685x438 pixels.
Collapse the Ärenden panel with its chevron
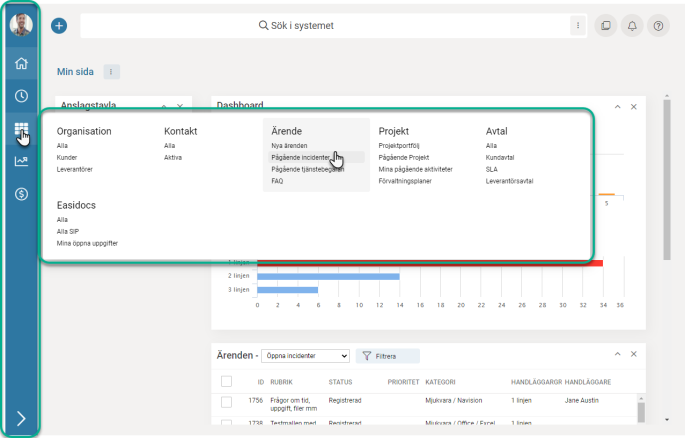point(617,355)
